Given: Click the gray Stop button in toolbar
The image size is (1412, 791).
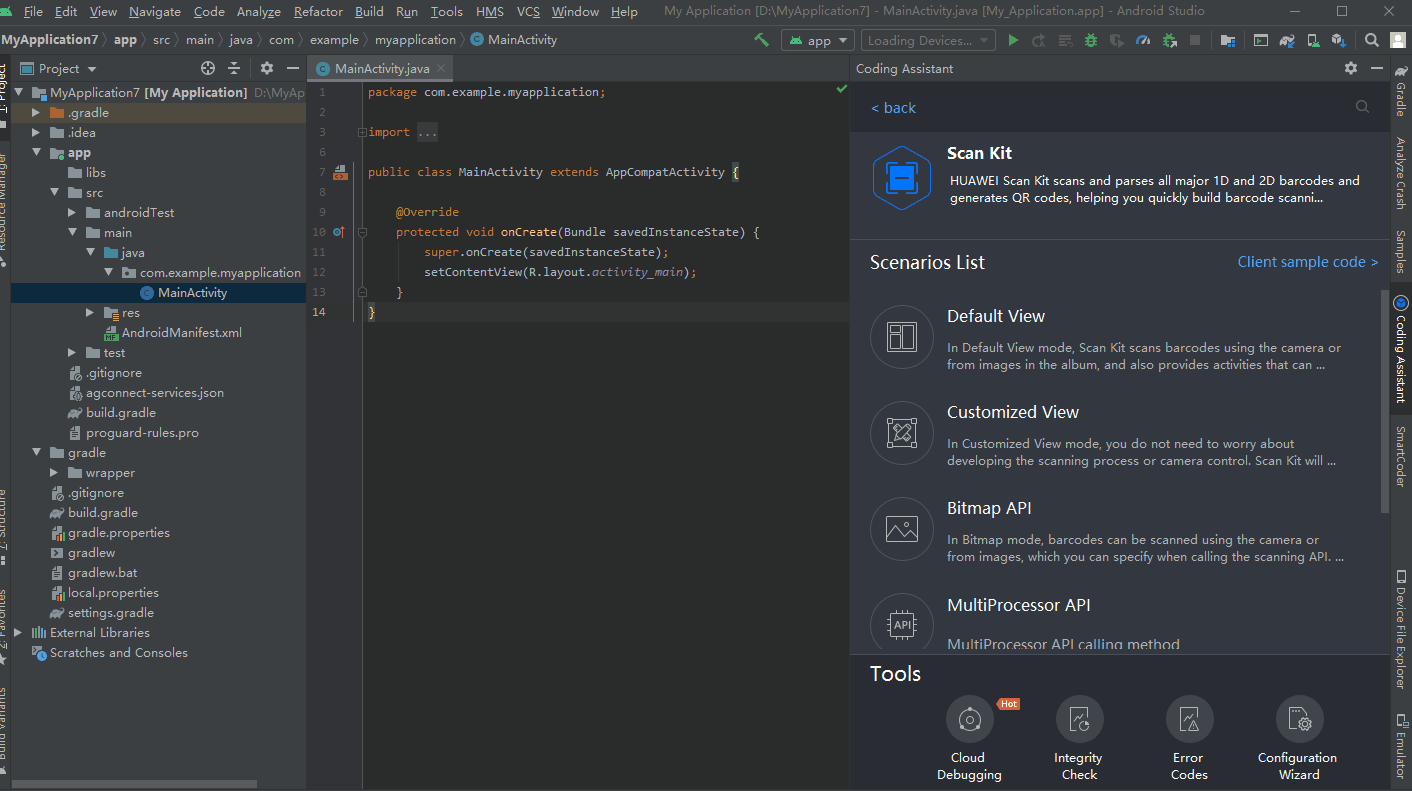Looking at the screenshot, I should [x=1195, y=40].
